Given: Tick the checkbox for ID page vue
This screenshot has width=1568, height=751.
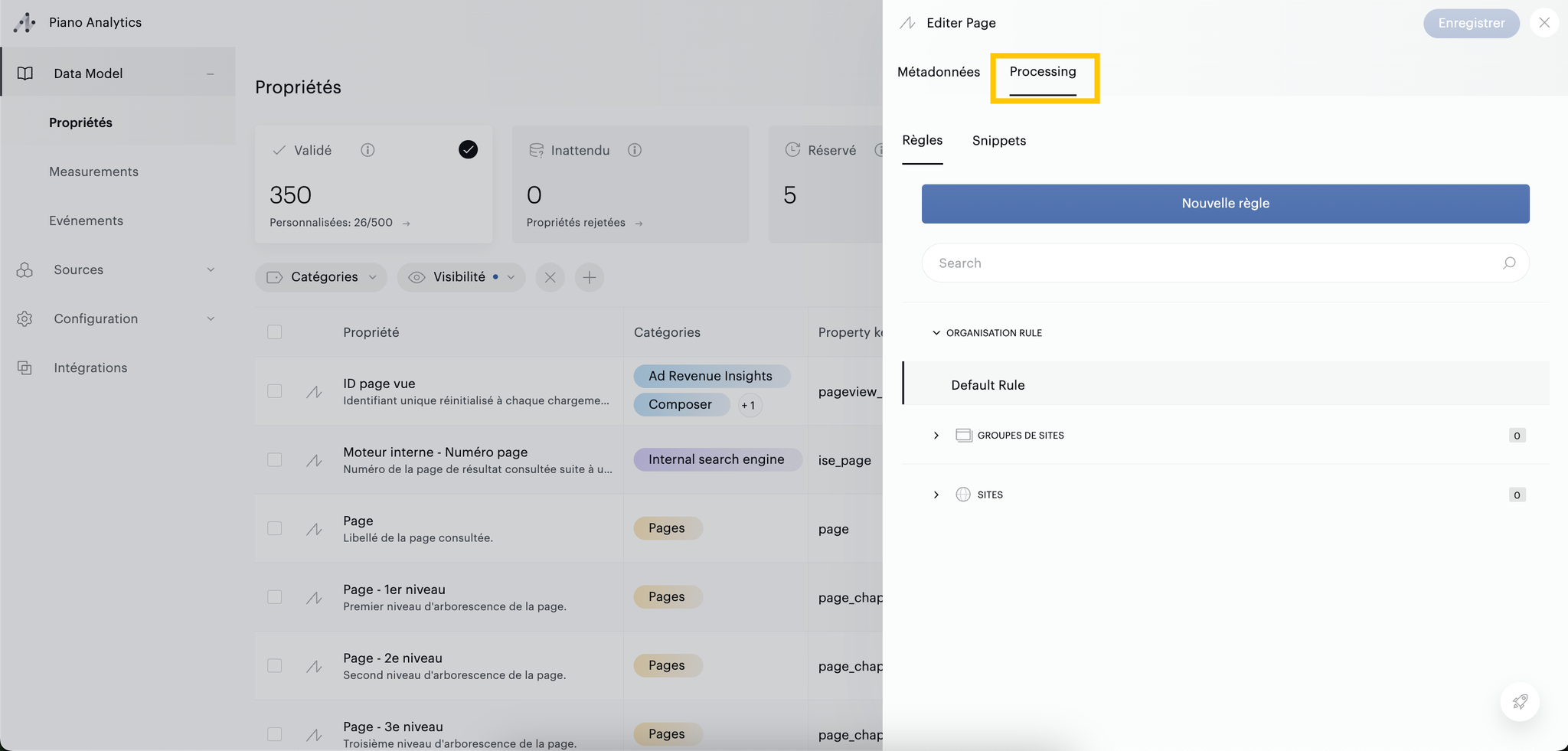Looking at the screenshot, I should [x=274, y=391].
